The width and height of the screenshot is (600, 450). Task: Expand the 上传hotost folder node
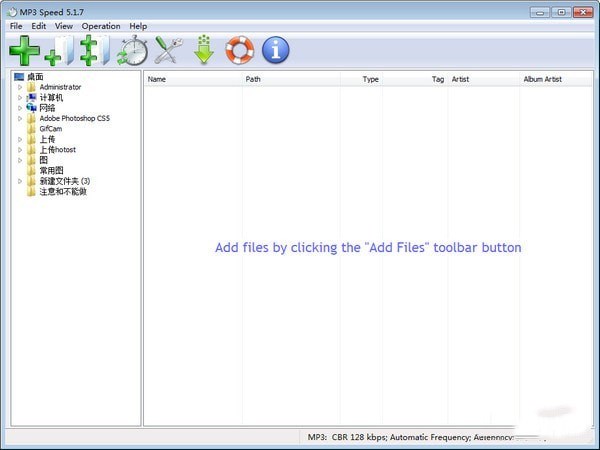(x=20, y=150)
